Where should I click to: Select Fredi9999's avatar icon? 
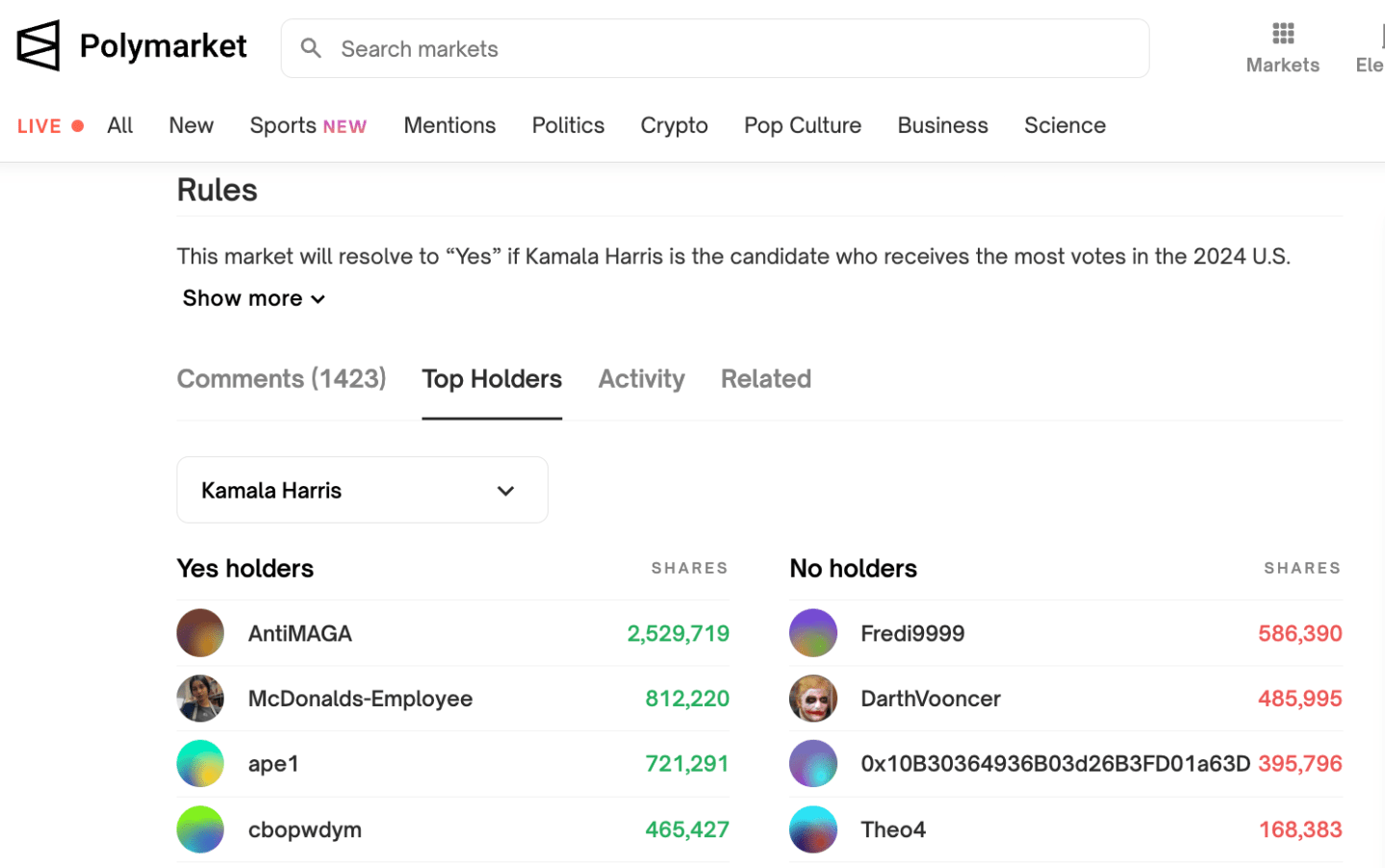[x=813, y=633]
